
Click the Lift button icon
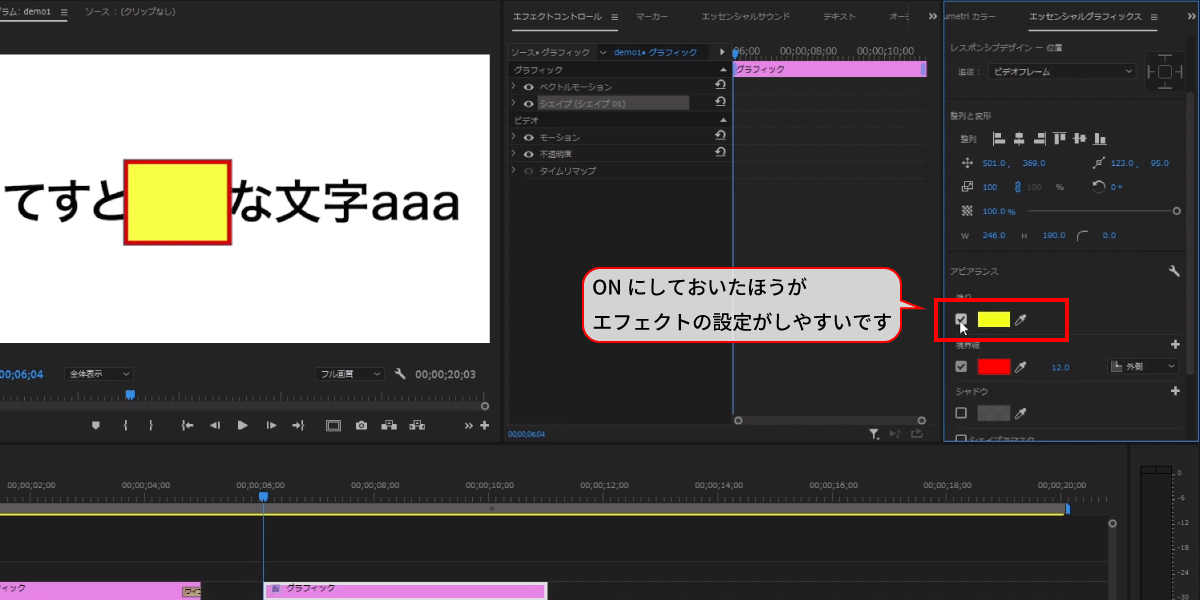pos(389,425)
